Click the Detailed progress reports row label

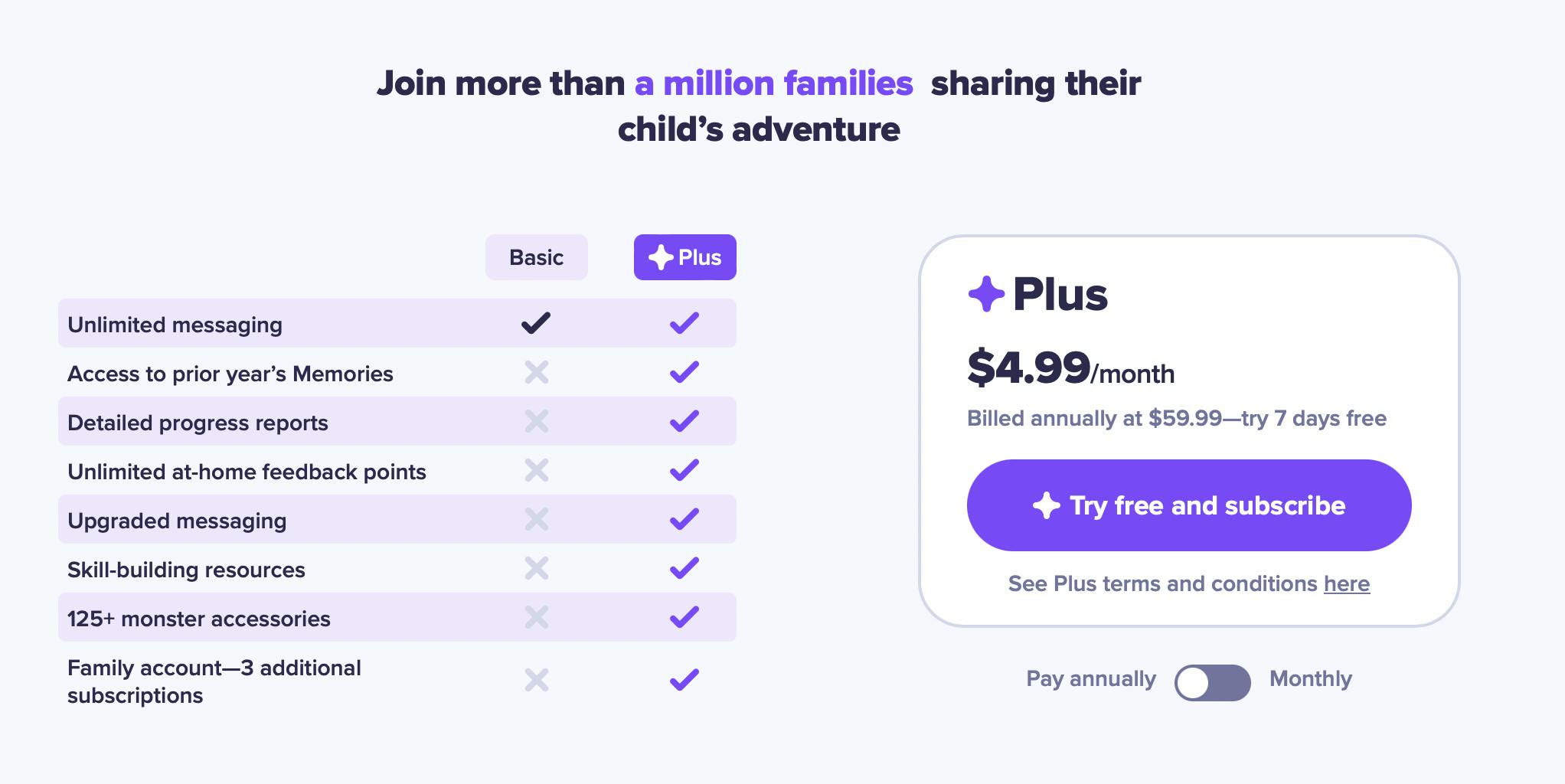tap(198, 423)
